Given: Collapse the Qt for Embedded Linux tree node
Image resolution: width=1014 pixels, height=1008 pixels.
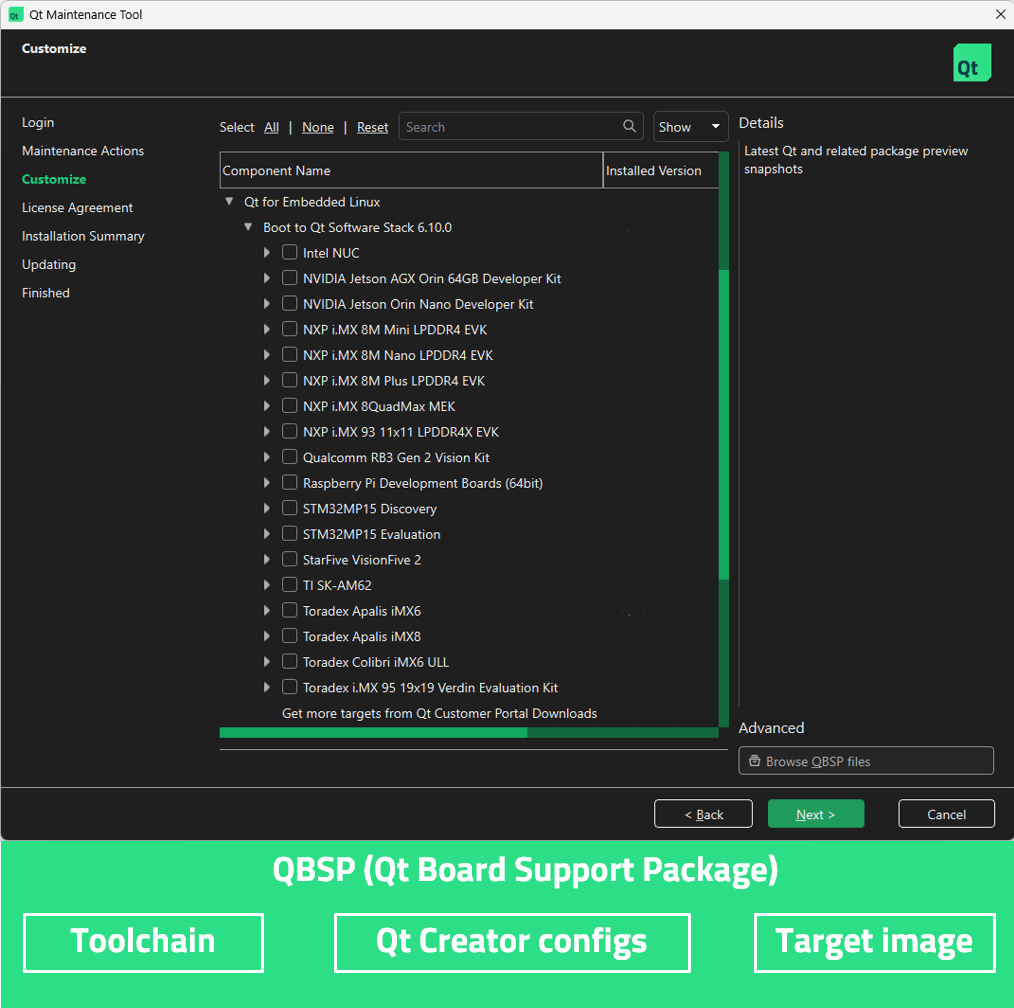Looking at the screenshot, I should (229, 201).
